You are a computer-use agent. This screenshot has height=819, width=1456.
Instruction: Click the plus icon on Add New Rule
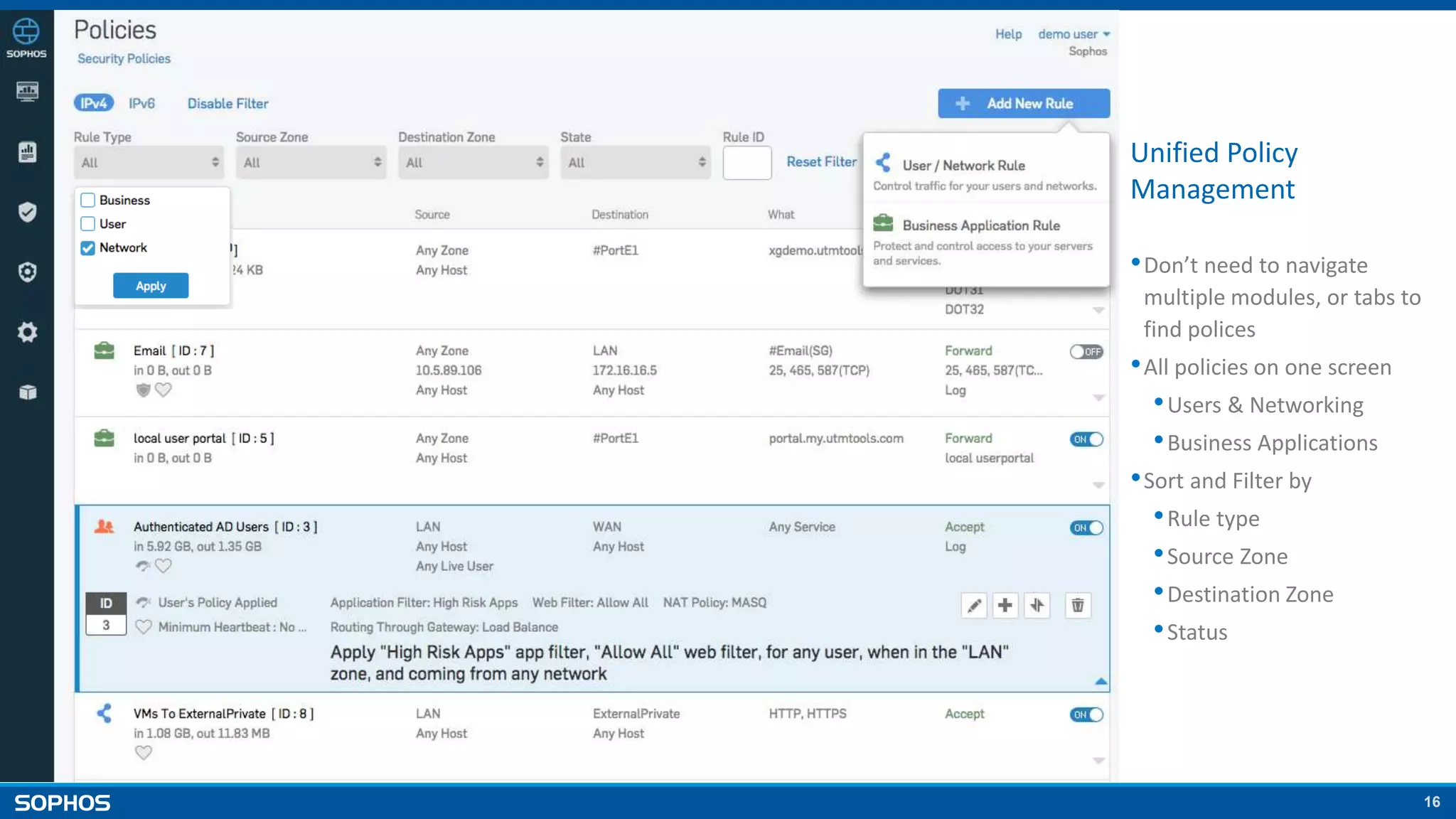point(963,104)
